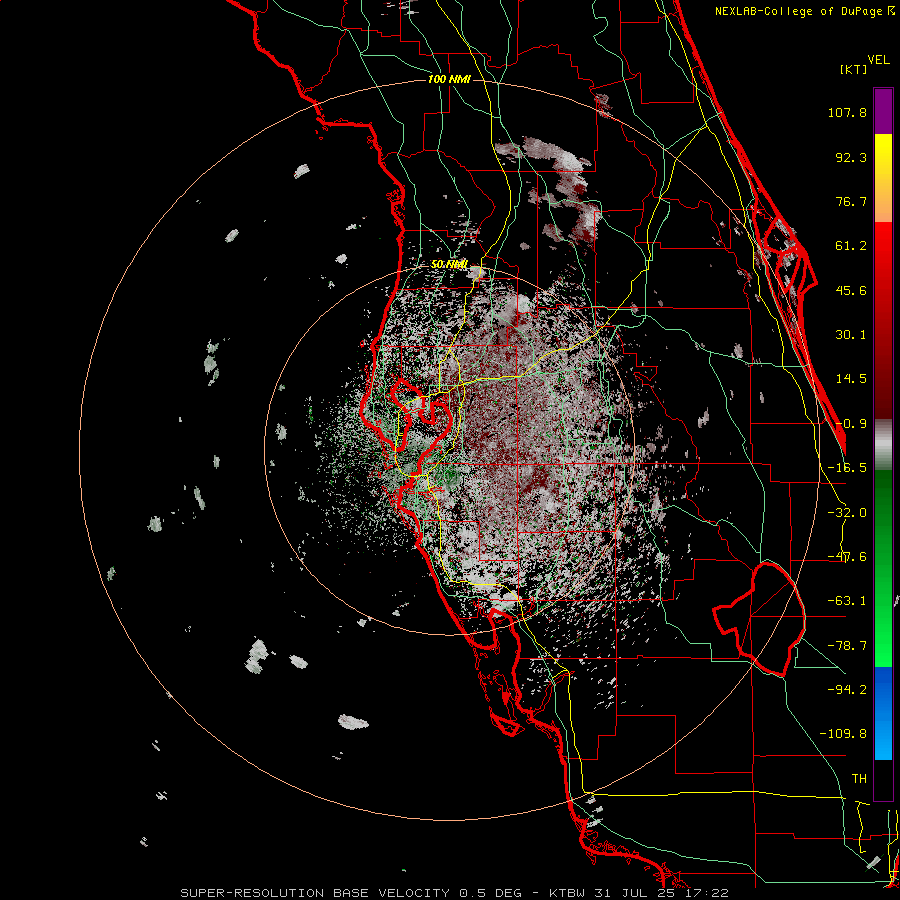This screenshot has height=900, width=900.
Task: Click the 30.1 value on velocity scale
Action: [x=851, y=335]
